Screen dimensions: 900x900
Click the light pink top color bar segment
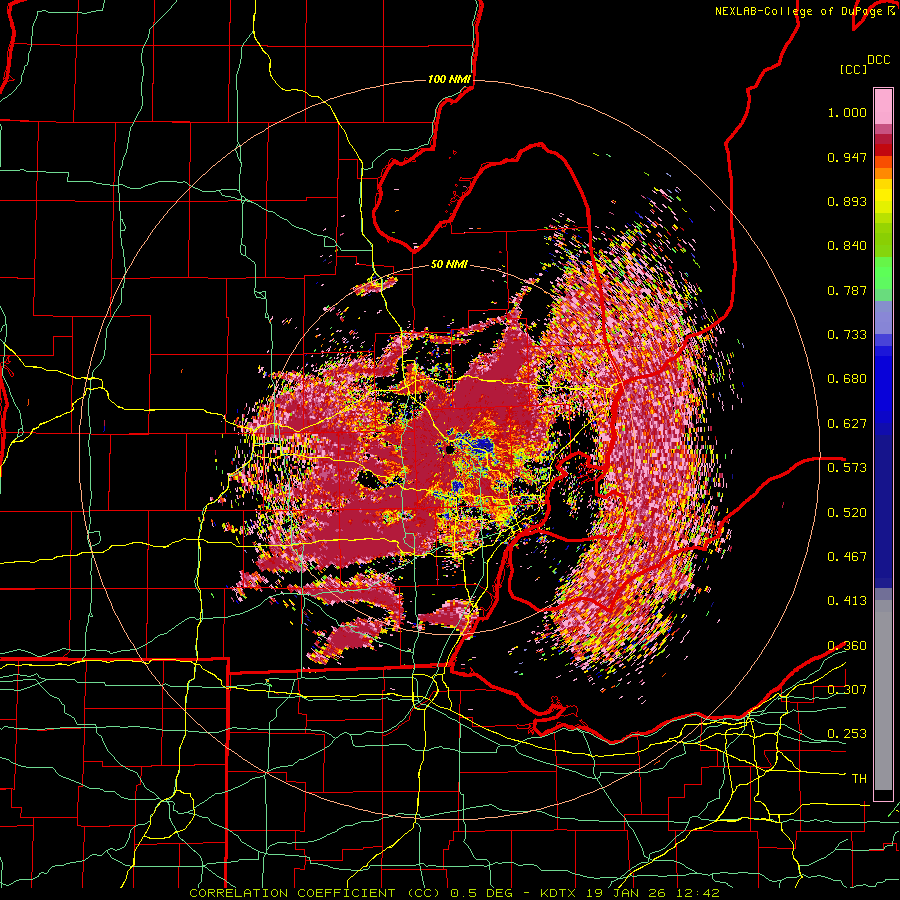pyautogui.click(x=883, y=106)
